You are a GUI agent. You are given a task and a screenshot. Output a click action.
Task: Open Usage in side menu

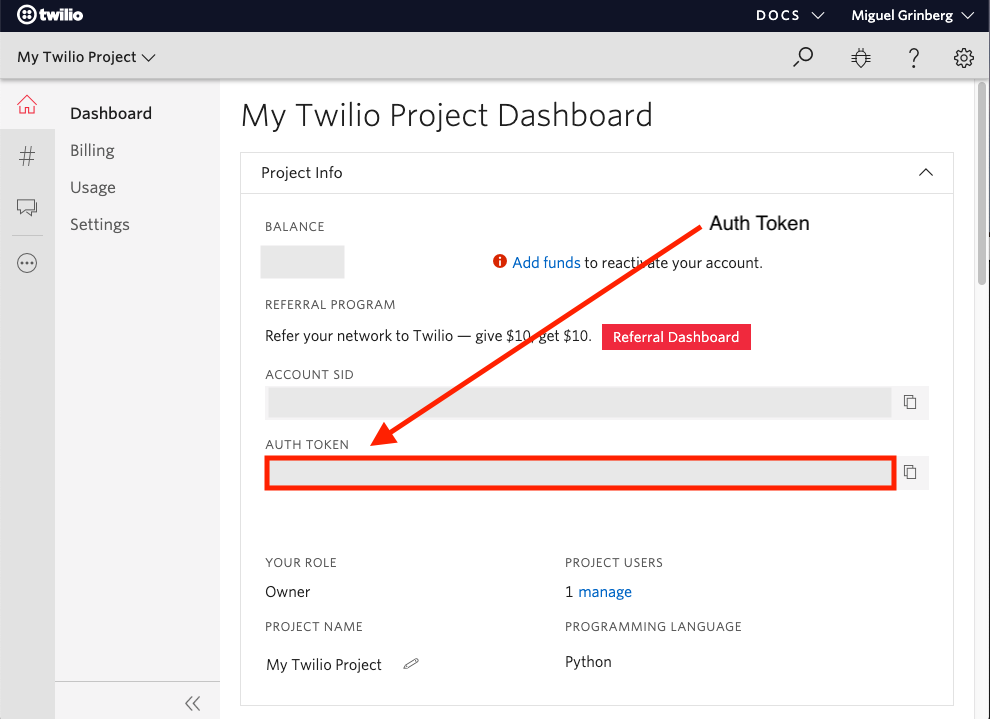pyautogui.click(x=93, y=187)
